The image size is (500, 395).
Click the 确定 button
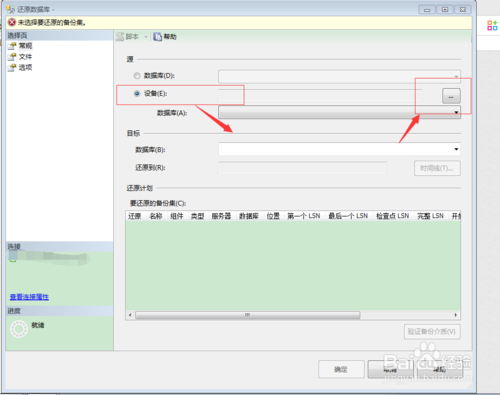[x=341, y=369]
